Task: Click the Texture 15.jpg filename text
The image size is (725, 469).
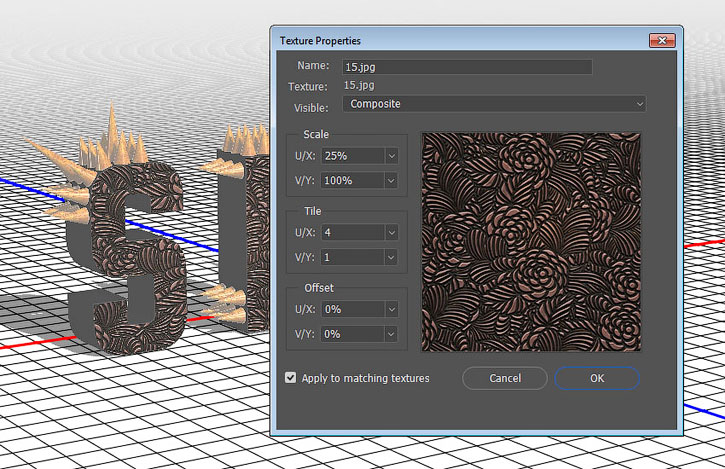Action: (x=359, y=86)
